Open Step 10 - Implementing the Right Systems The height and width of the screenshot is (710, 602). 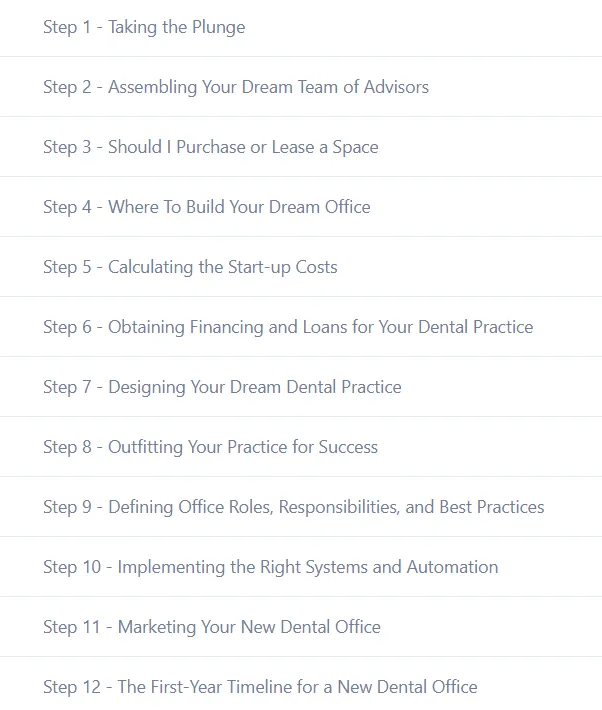(x=270, y=567)
